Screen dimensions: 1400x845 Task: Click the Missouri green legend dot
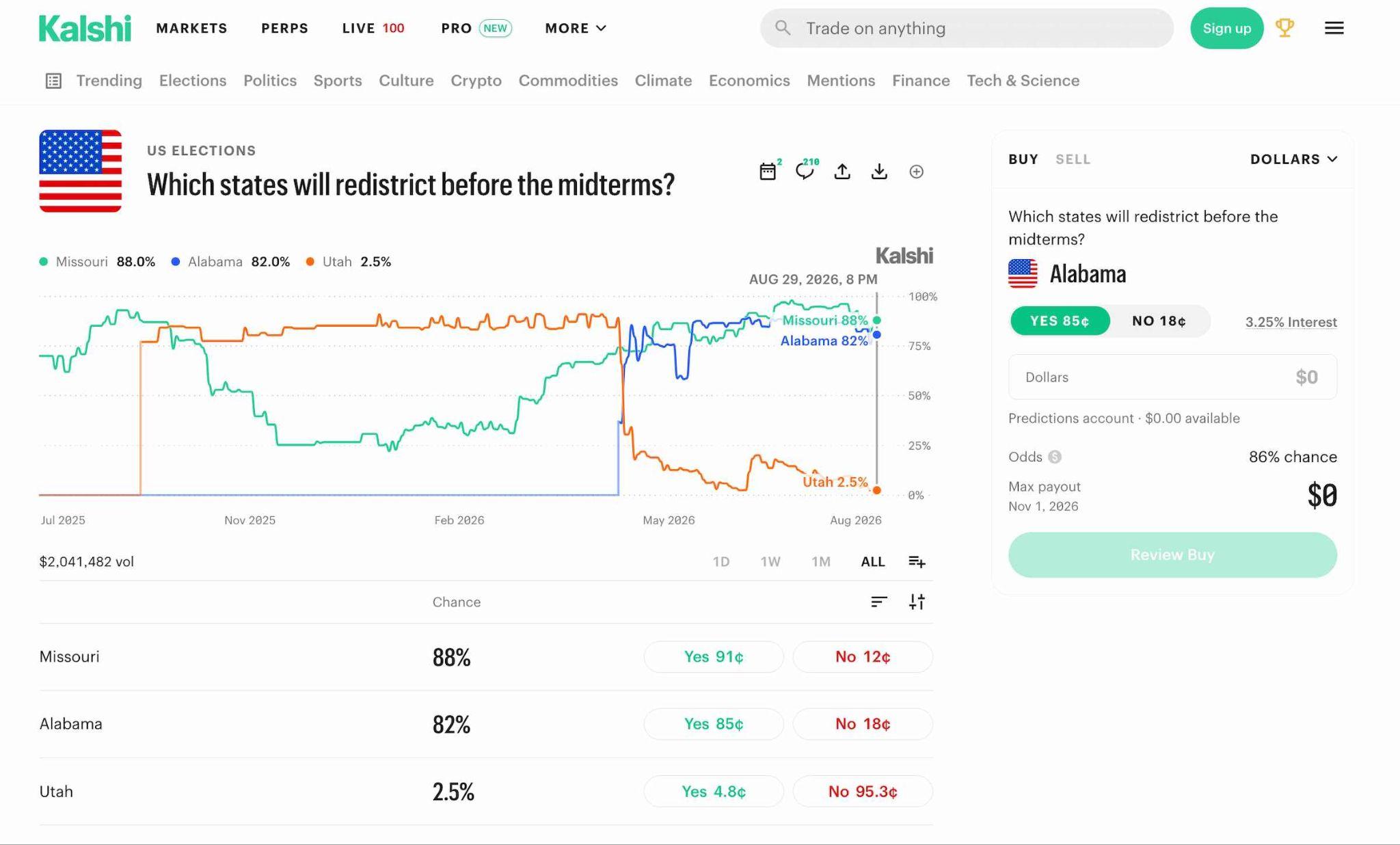click(x=44, y=262)
